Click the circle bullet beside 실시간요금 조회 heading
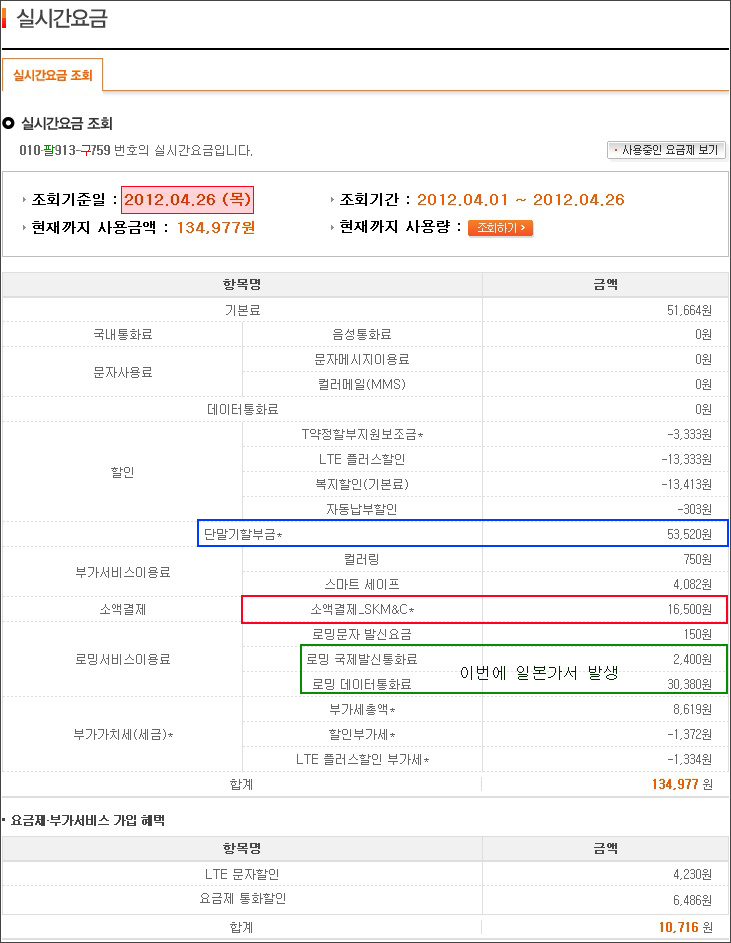This screenshot has height=943, width=731. (9, 124)
